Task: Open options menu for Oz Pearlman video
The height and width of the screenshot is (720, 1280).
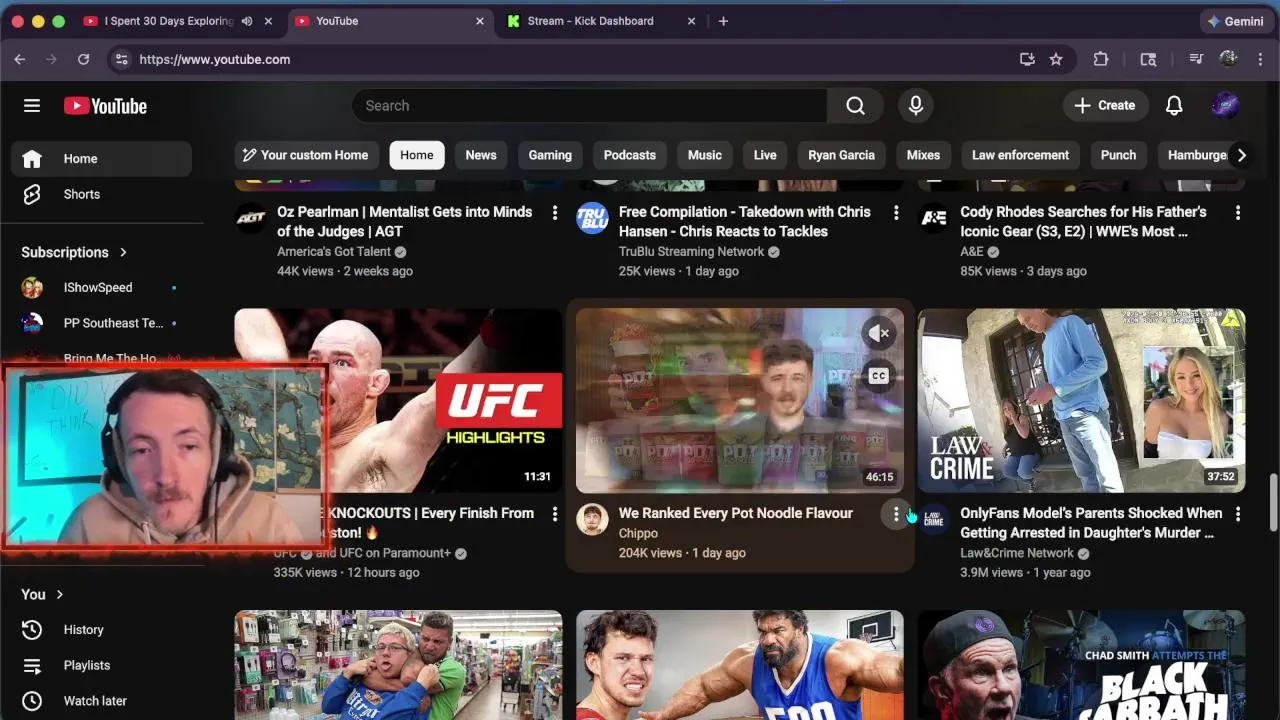Action: coord(554,213)
